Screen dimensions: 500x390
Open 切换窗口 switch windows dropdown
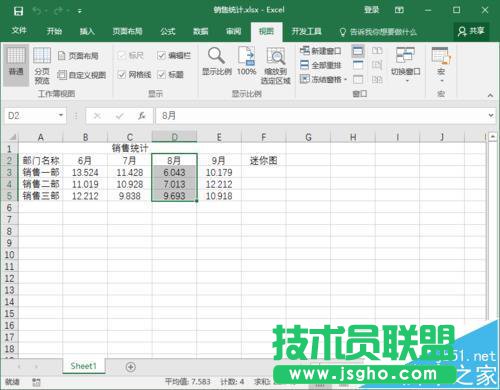405,65
